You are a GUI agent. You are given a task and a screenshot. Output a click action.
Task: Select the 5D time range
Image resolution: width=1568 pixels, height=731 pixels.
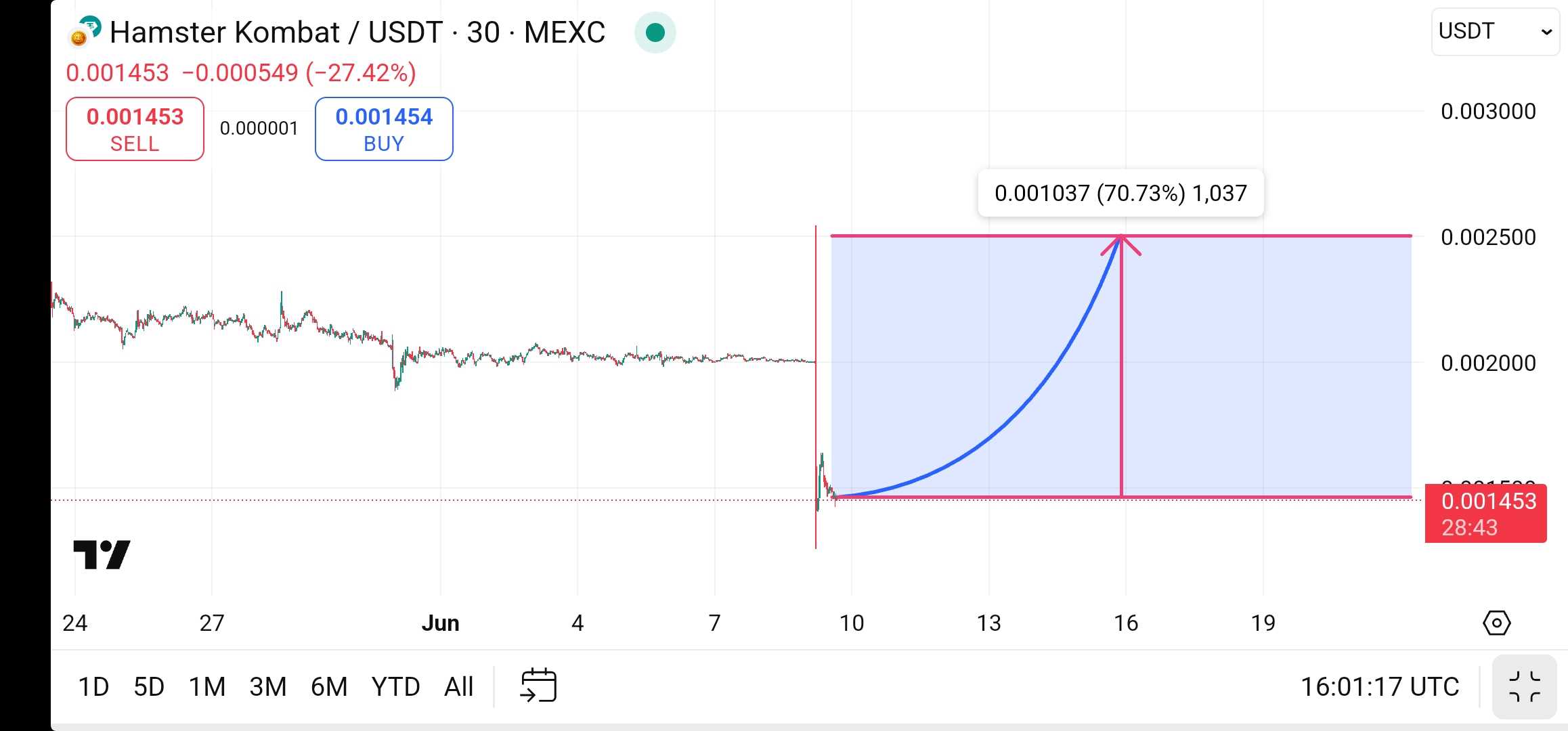(149, 686)
